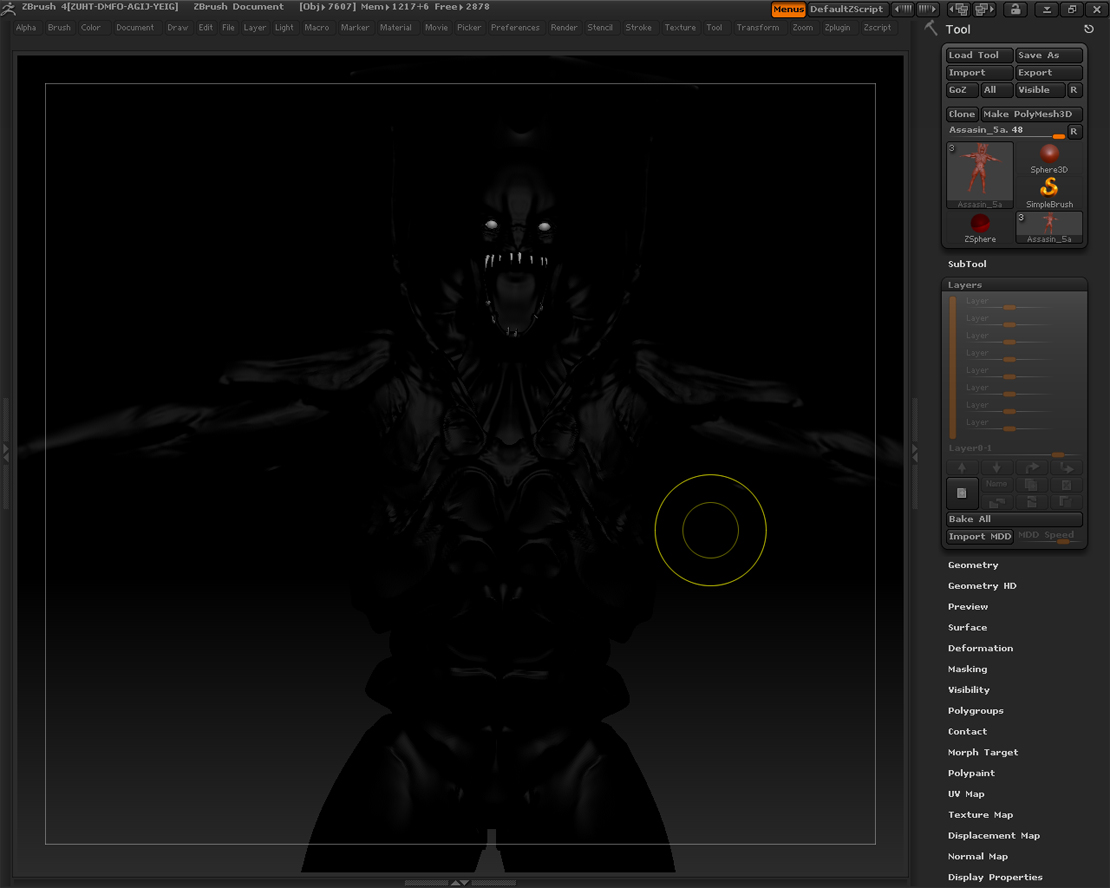Open the Zplugin menu
Screen dimensions: 1110x888
pyautogui.click(x=837, y=27)
